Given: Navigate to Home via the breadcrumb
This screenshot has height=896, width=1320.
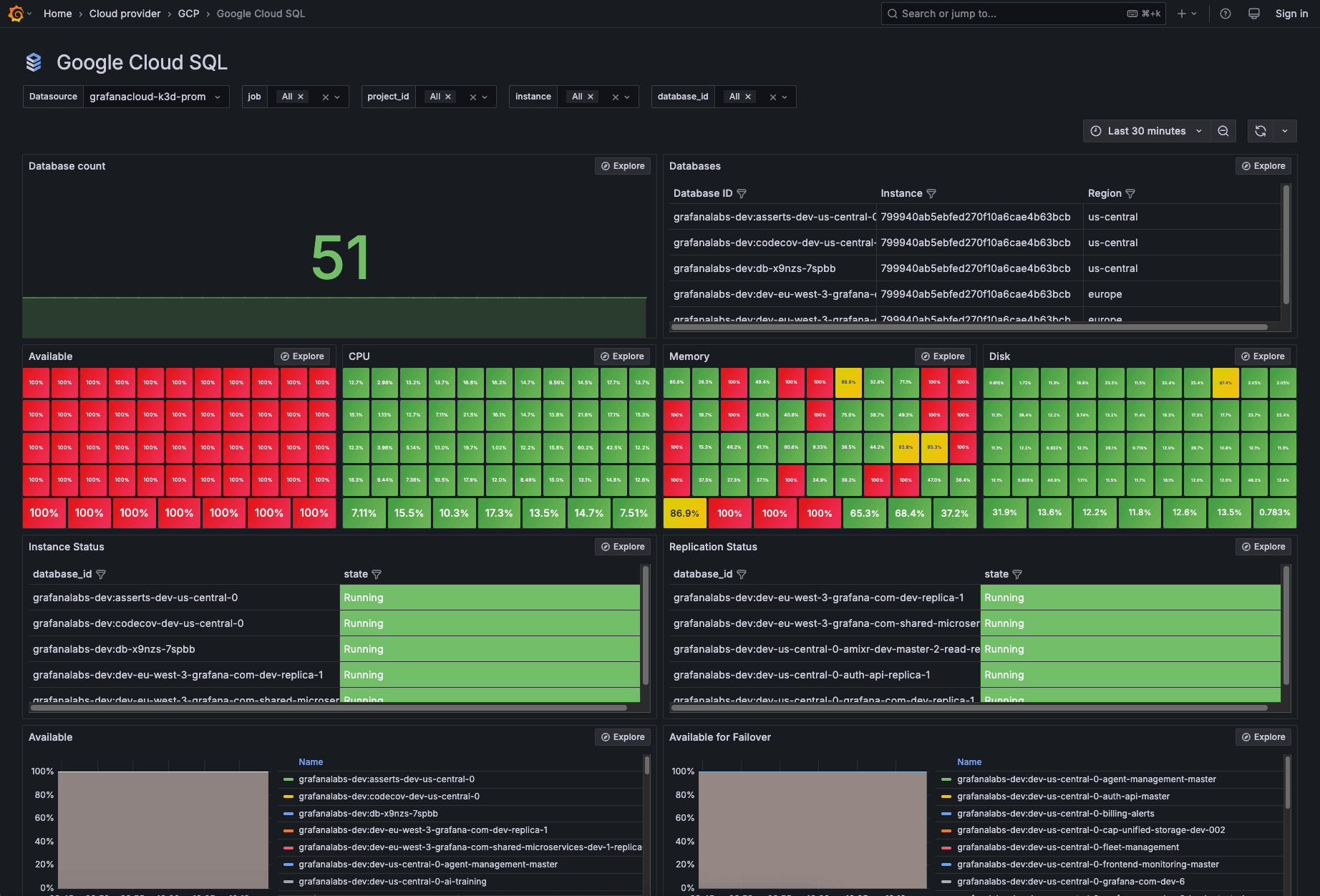Looking at the screenshot, I should (57, 14).
